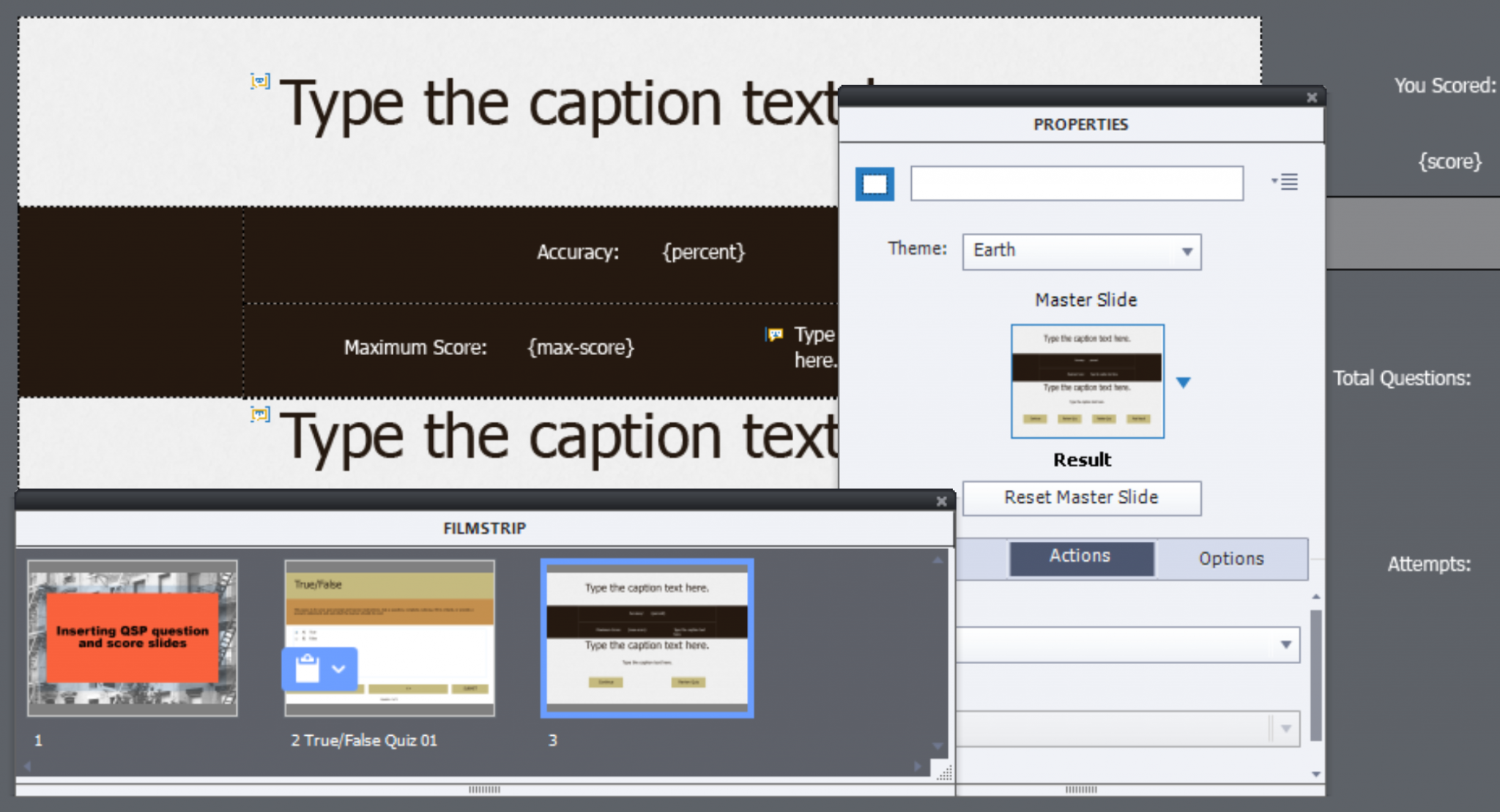Click the Result master slide preview thumbnail
This screenshot has height=812, width=1500.
[1087, 381]
